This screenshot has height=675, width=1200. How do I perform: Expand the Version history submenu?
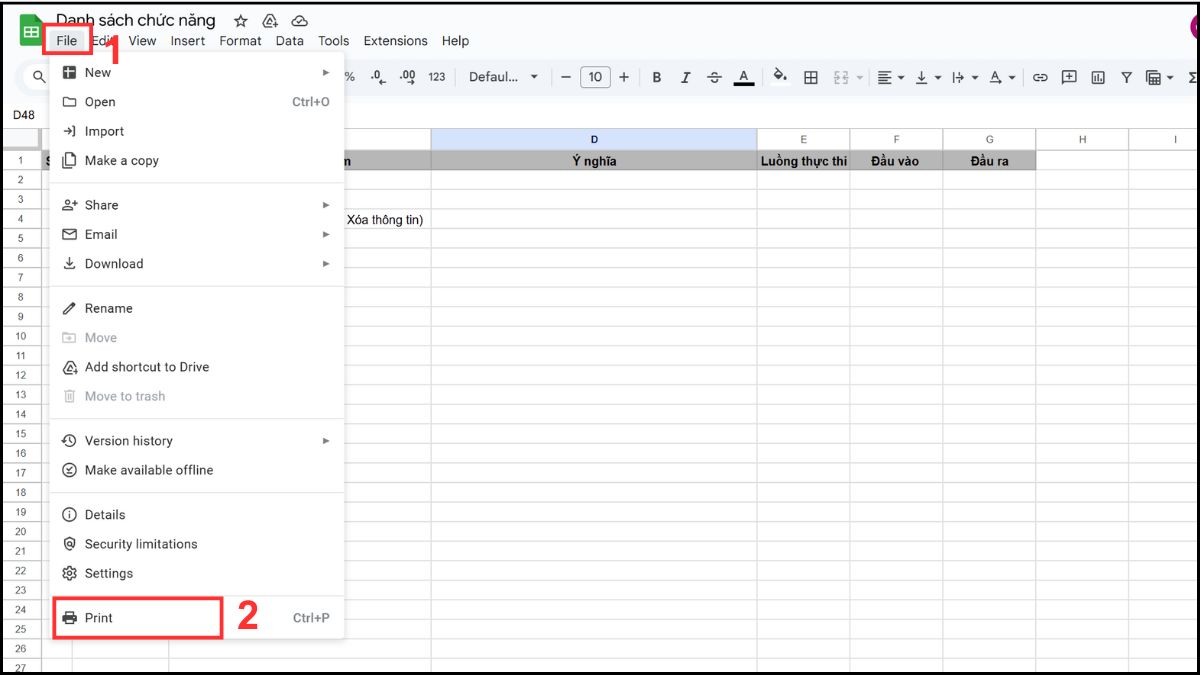[x=128, y=440]
